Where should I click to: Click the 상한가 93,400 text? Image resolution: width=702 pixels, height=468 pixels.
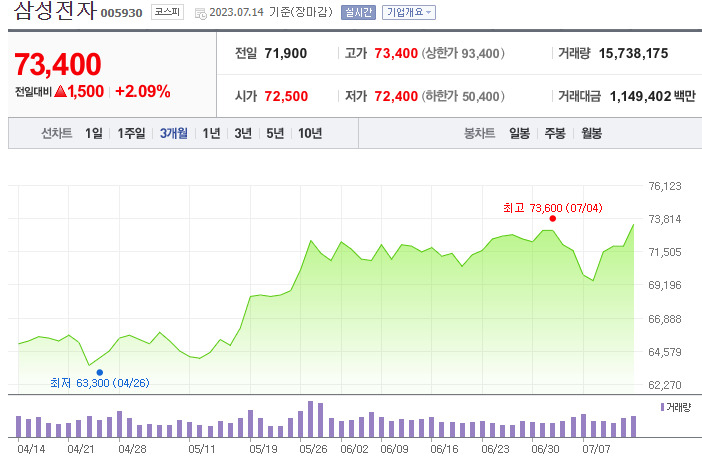(463, 53)
